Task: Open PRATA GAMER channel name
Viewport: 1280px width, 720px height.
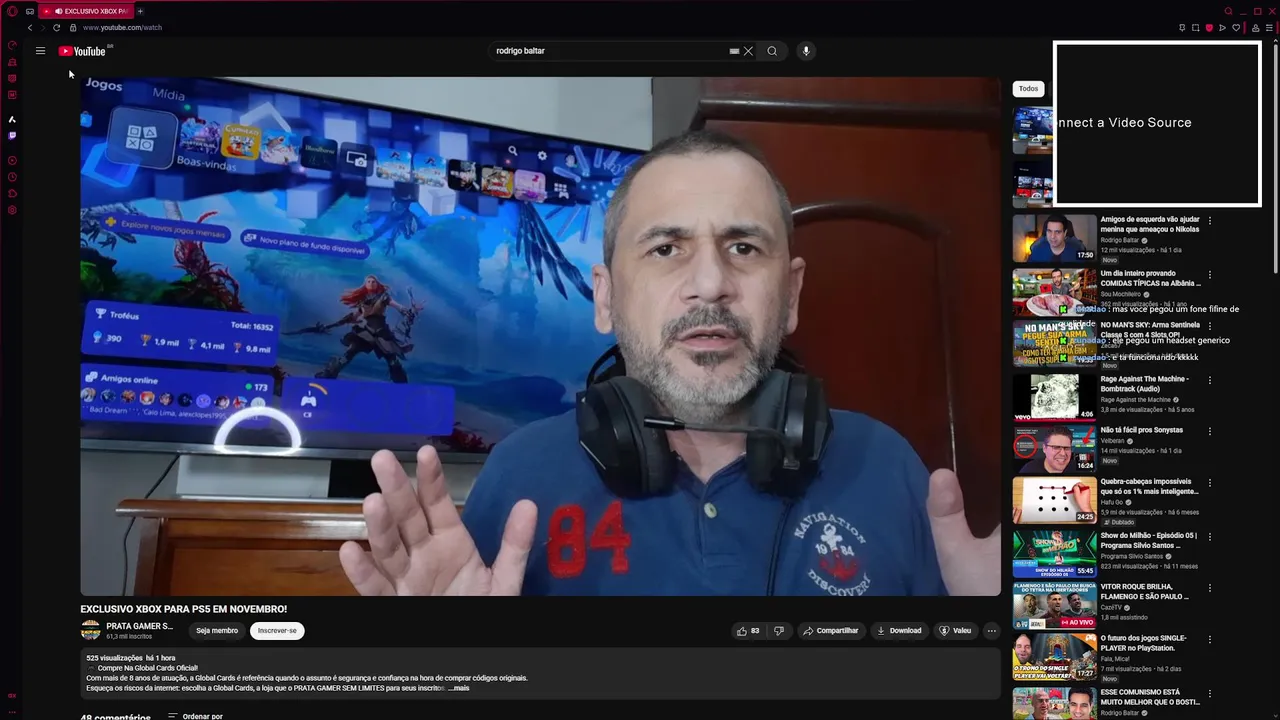Action: [x=140, y=626]
